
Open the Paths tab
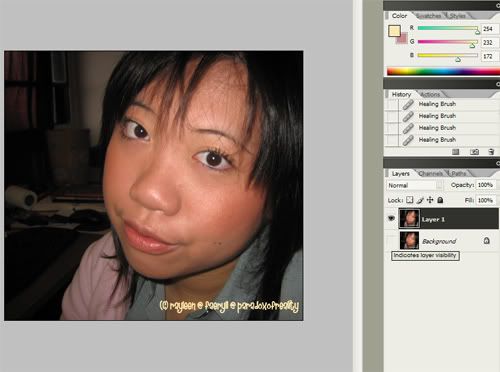[x=459, y=174]
